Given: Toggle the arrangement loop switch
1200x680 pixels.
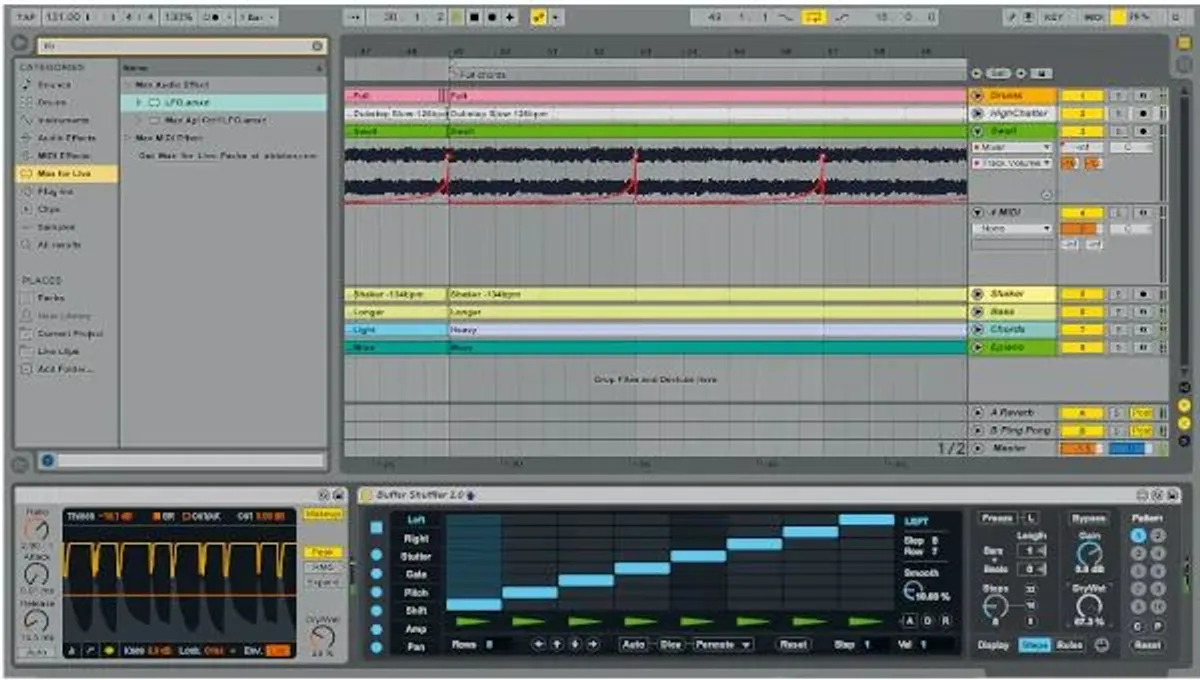Looking at the screenshot, I should 814,15.
